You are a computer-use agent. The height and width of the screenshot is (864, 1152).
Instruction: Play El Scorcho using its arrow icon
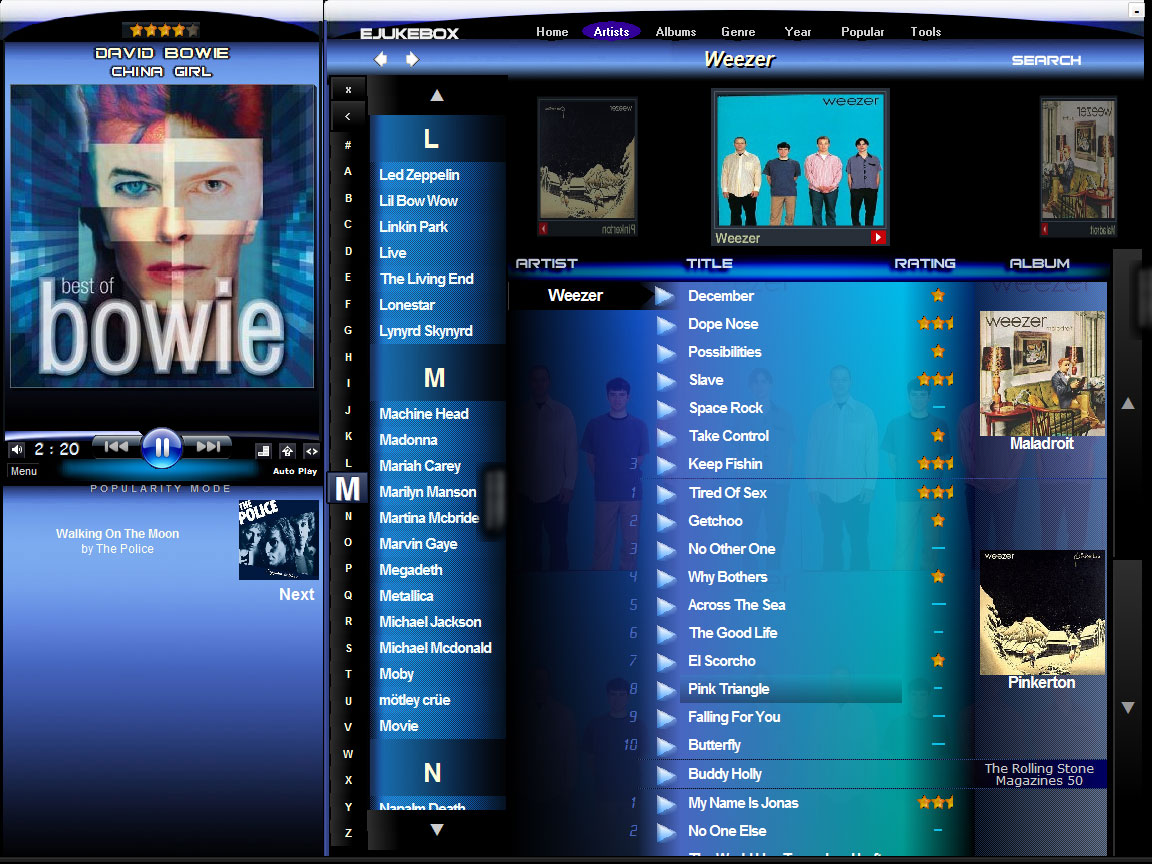[666, 661]
